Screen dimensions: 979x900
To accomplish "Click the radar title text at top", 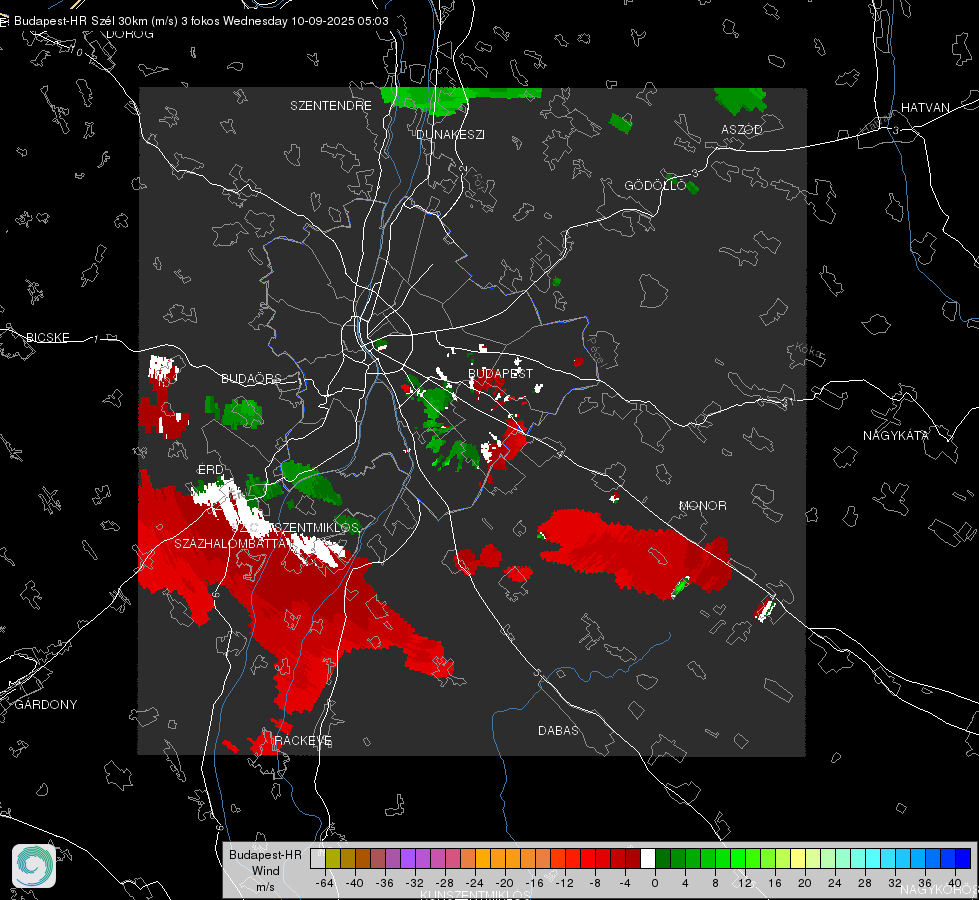I will pyautogui.click(x=201, y=21).
